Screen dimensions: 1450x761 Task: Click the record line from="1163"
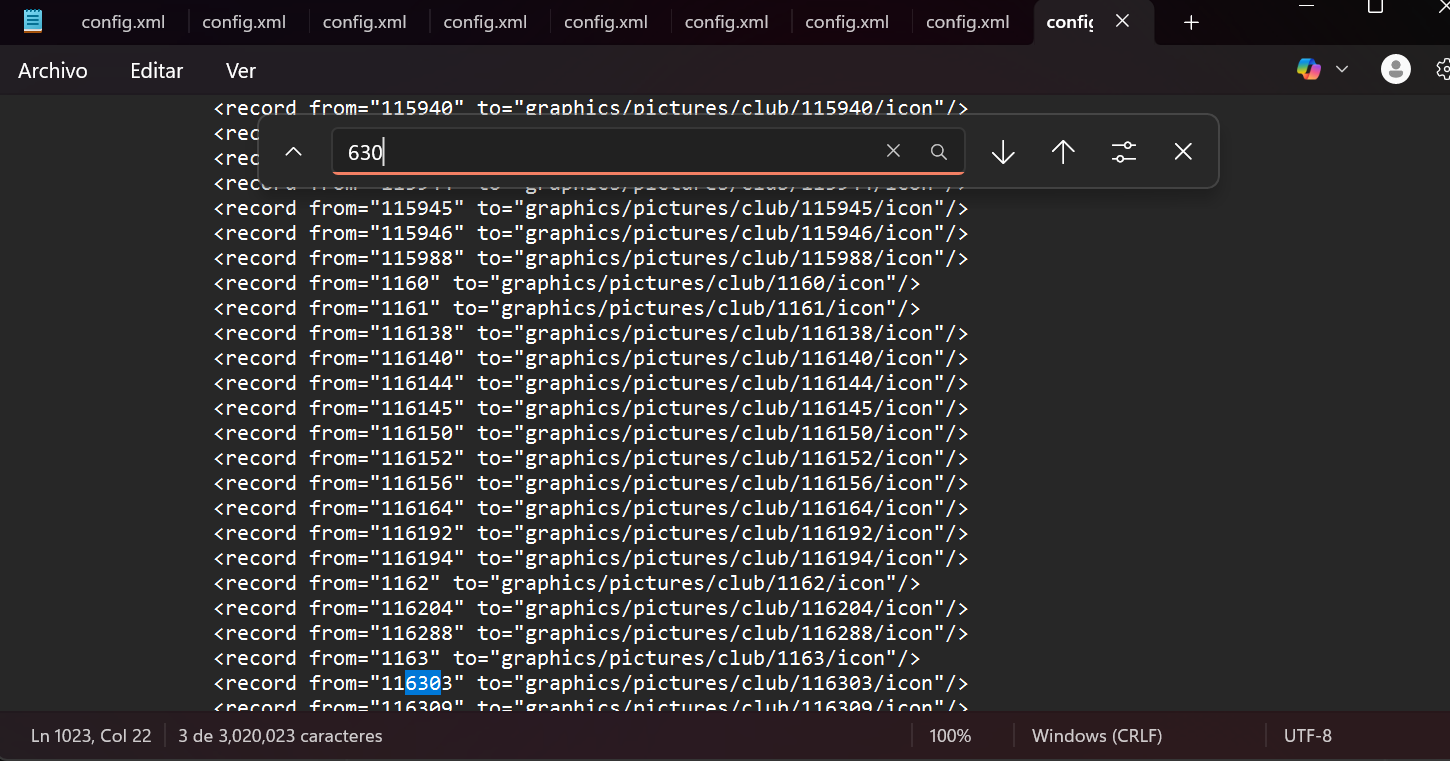(x=567, y=658)
